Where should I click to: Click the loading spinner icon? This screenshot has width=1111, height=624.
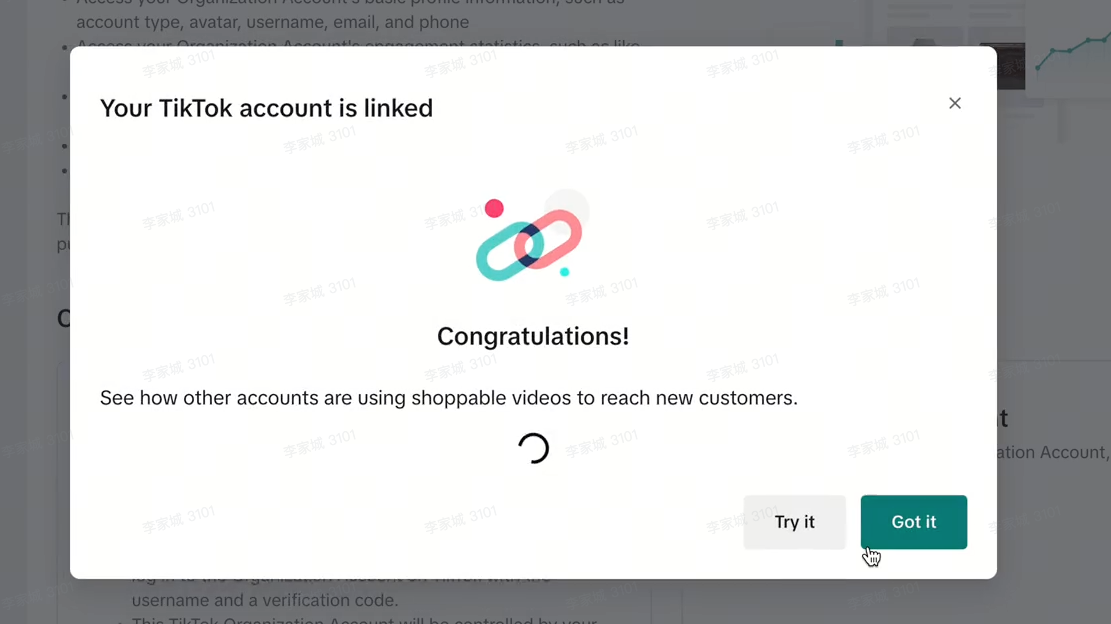(534, 448)
